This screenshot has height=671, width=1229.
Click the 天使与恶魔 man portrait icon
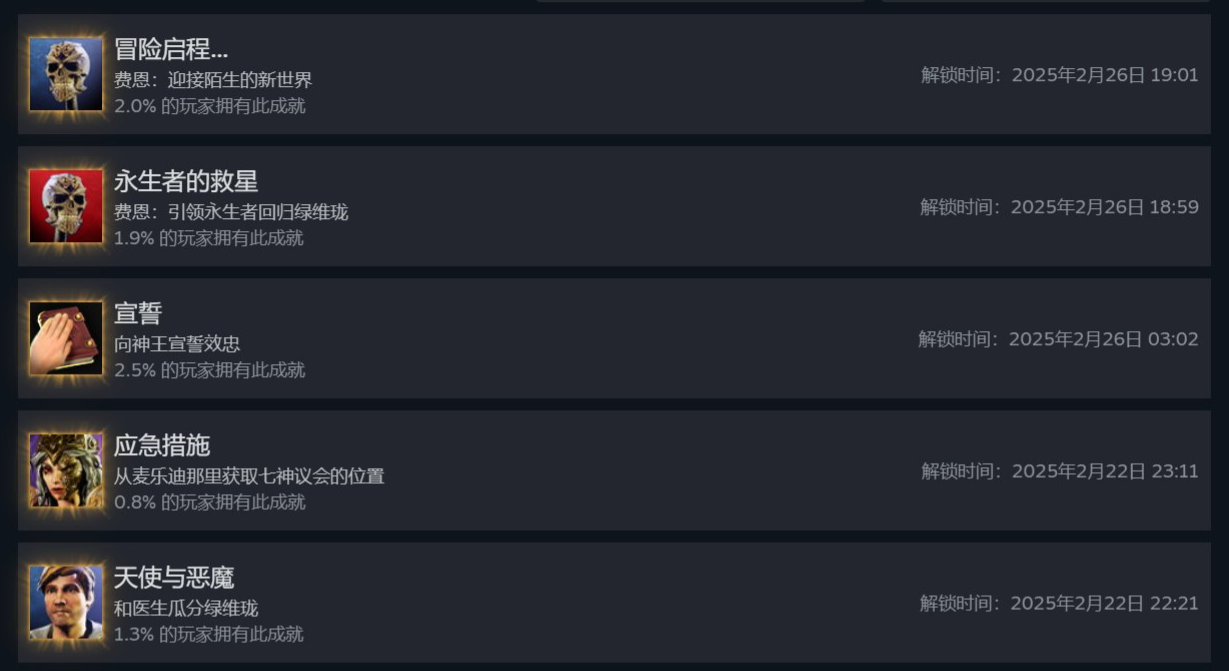(66, 602)
